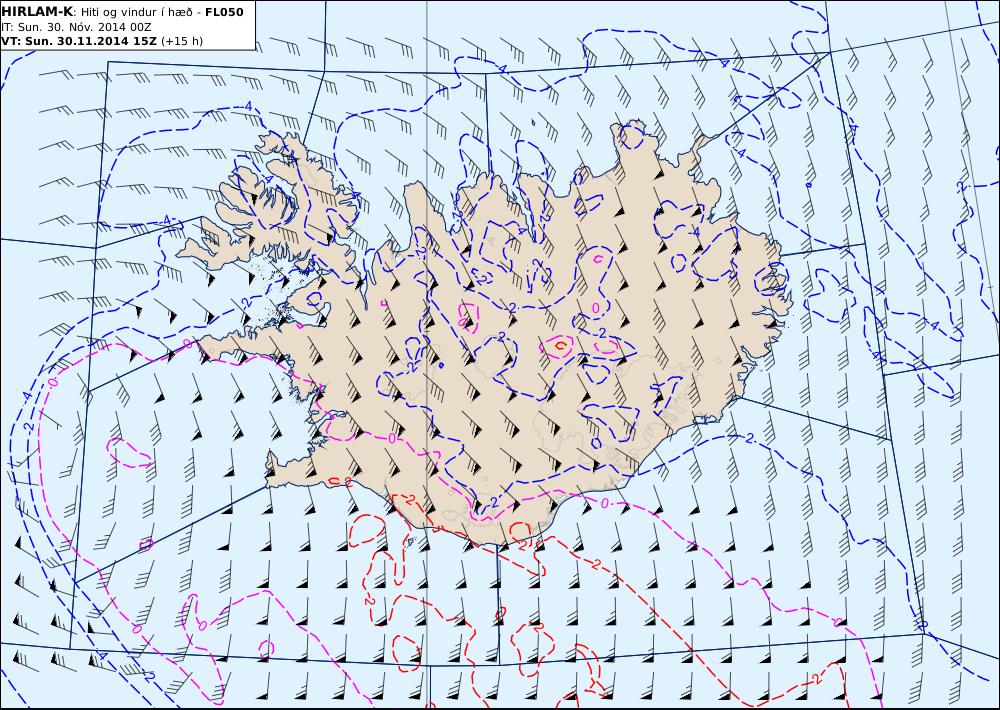Click the '(+15 h)' forecast offset text
This screenshot has height=710, width=1000.
coord(182,41)
